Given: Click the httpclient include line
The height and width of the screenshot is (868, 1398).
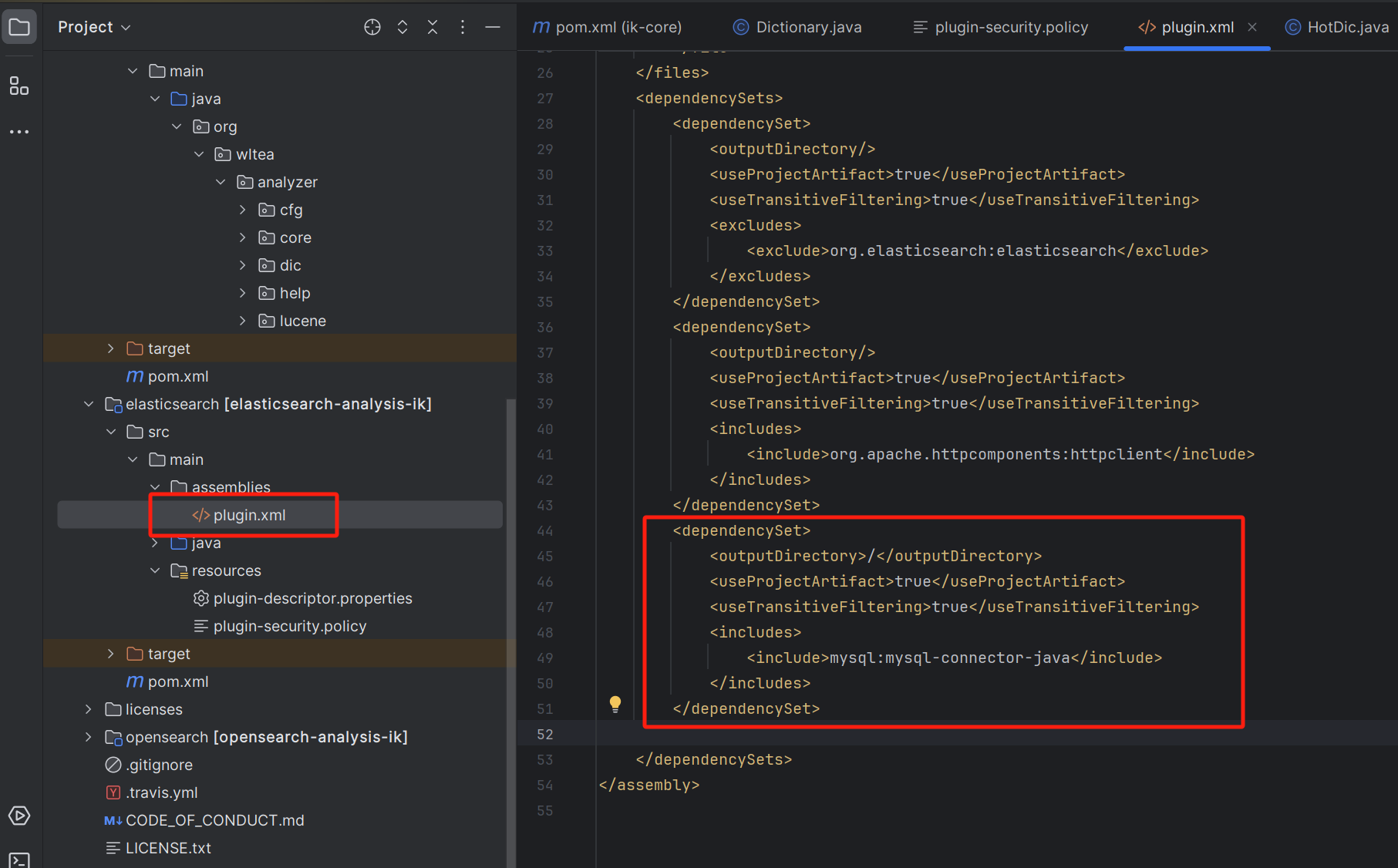Looking at the screenshot, I should [1000, 454].
